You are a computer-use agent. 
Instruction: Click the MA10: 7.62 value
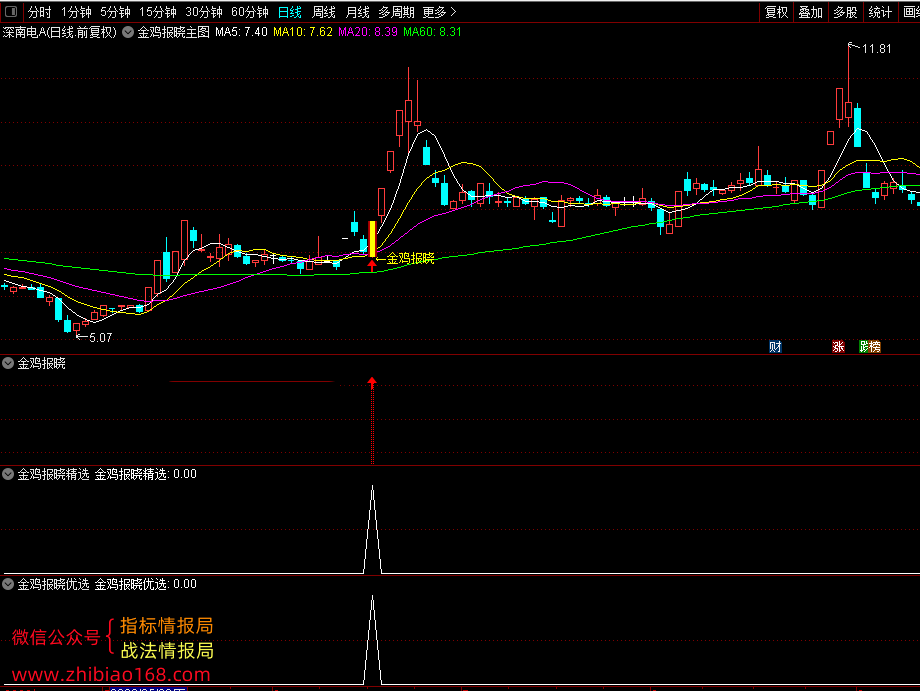[x=303, y=32]
